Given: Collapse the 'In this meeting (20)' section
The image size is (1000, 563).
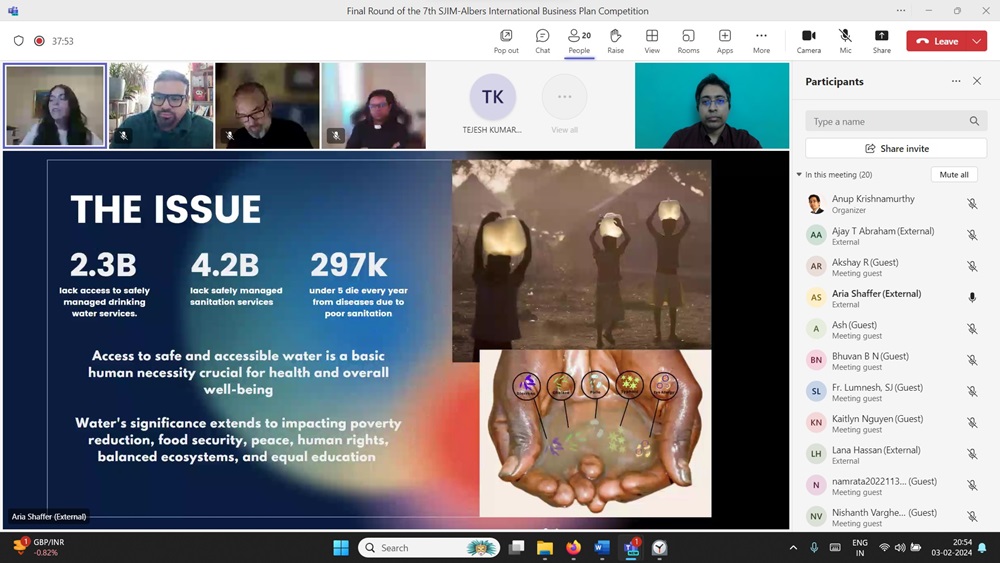Looking at the screenshot, I should [799, 175].
